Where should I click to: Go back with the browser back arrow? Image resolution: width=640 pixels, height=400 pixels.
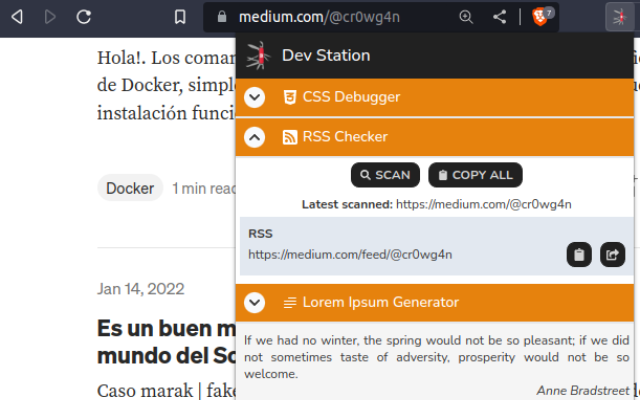point(17,17)
